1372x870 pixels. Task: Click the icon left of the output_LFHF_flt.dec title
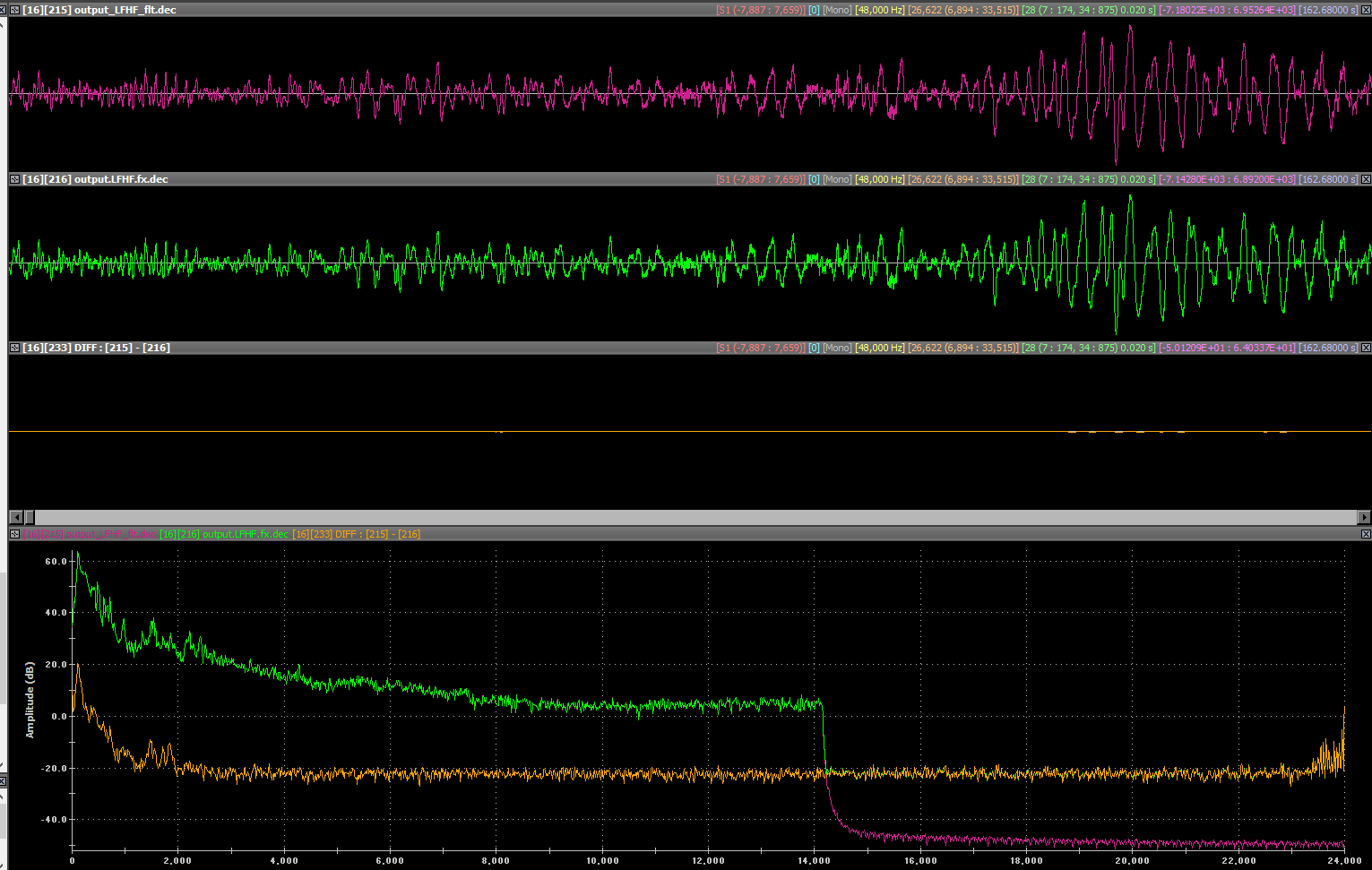click(x=14, y=10)
